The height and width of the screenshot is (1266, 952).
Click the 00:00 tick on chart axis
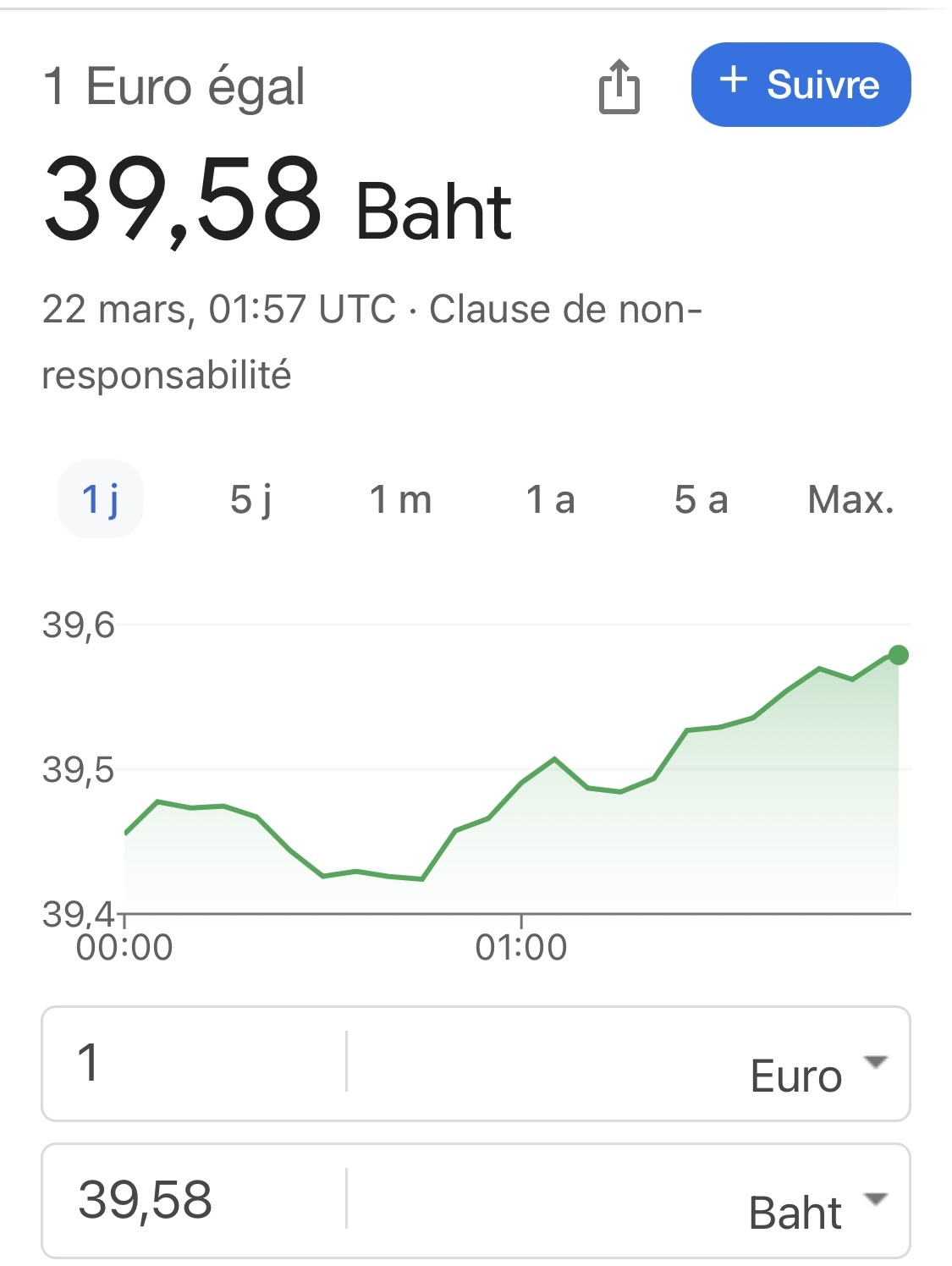[124, 947]
